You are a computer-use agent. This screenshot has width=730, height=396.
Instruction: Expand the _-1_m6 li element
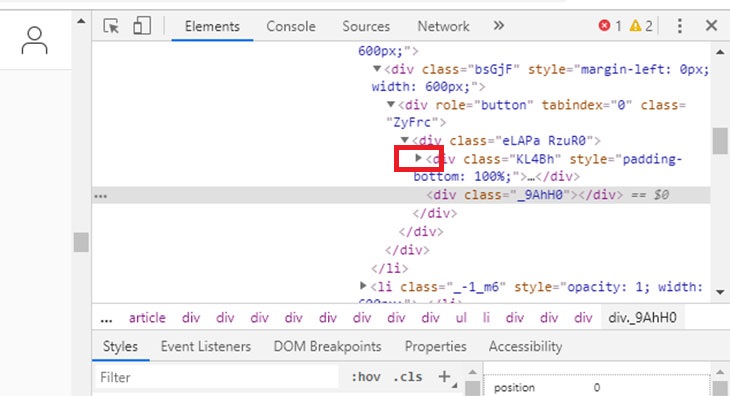click(363, 286)
